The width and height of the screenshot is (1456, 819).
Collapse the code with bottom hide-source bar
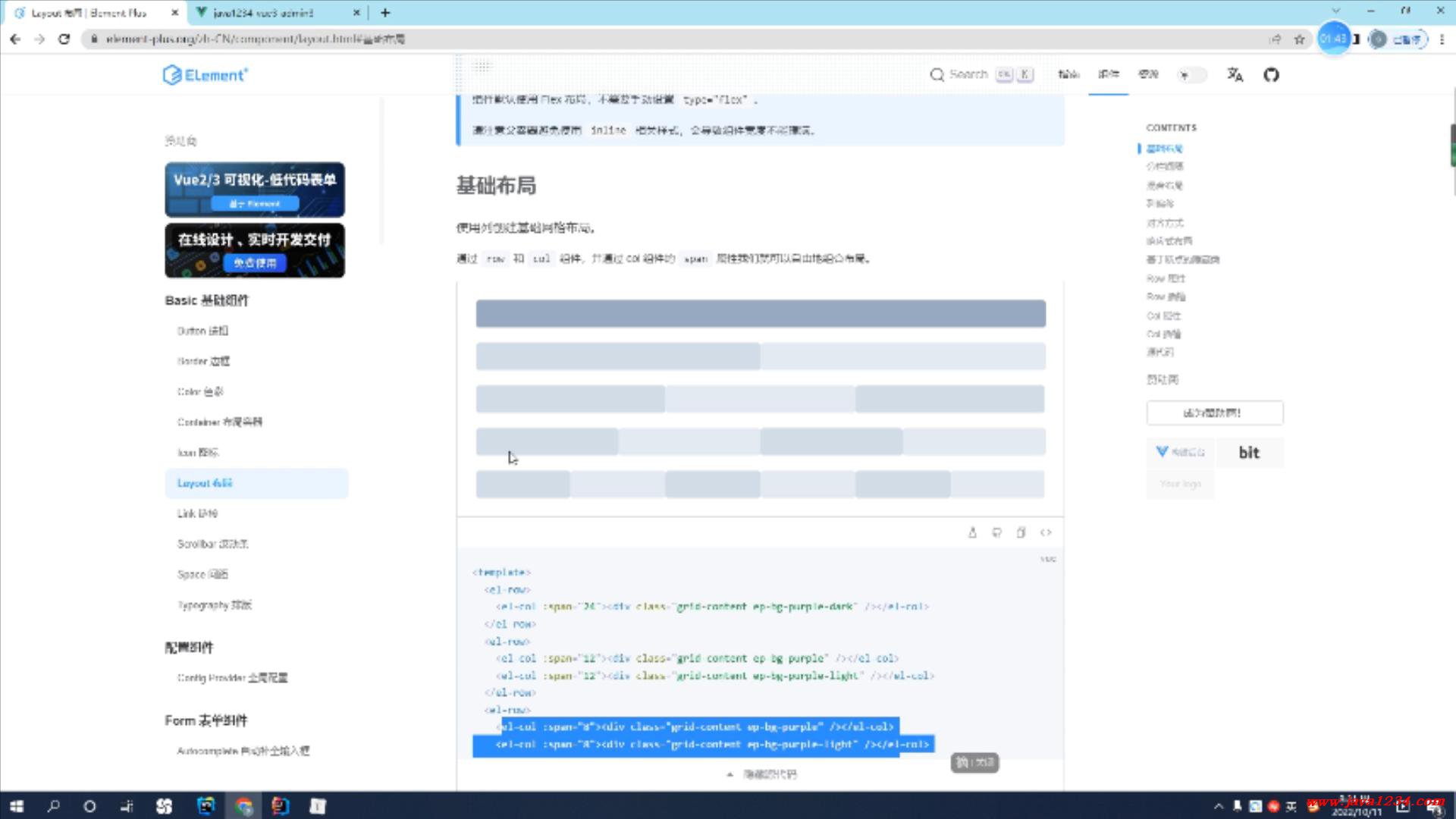[761, 774]
